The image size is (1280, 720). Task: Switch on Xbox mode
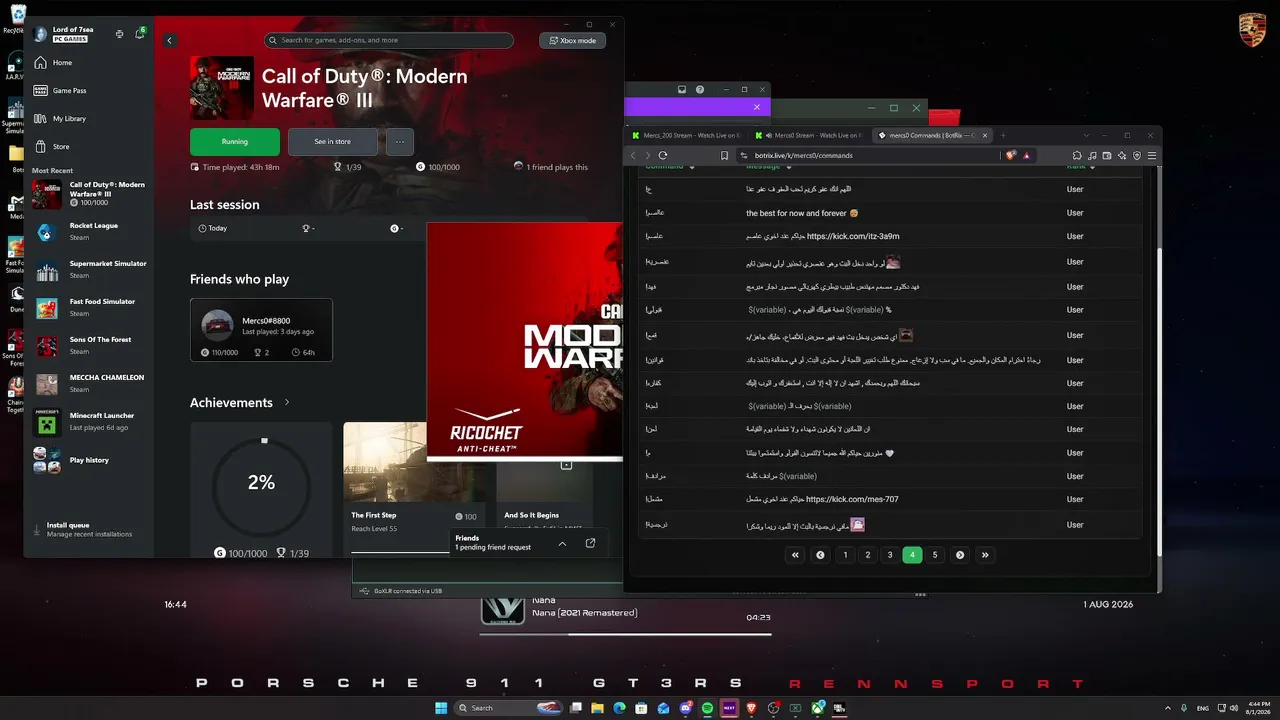[572, 41]
